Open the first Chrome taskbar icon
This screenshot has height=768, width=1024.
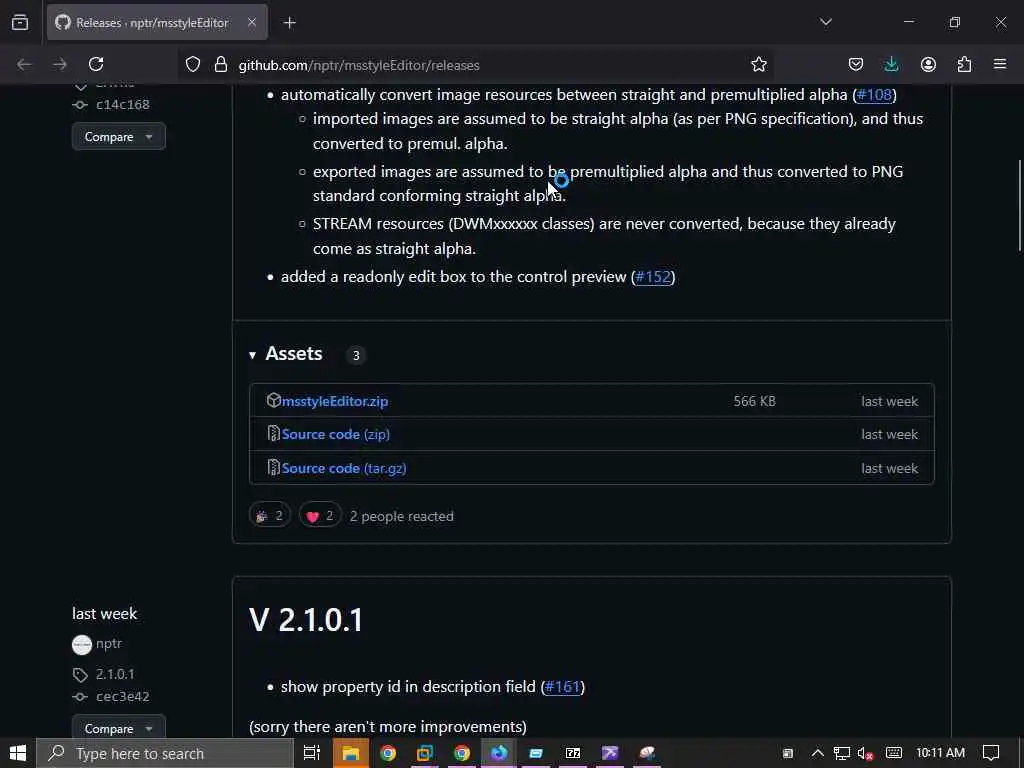coord(388,753)
